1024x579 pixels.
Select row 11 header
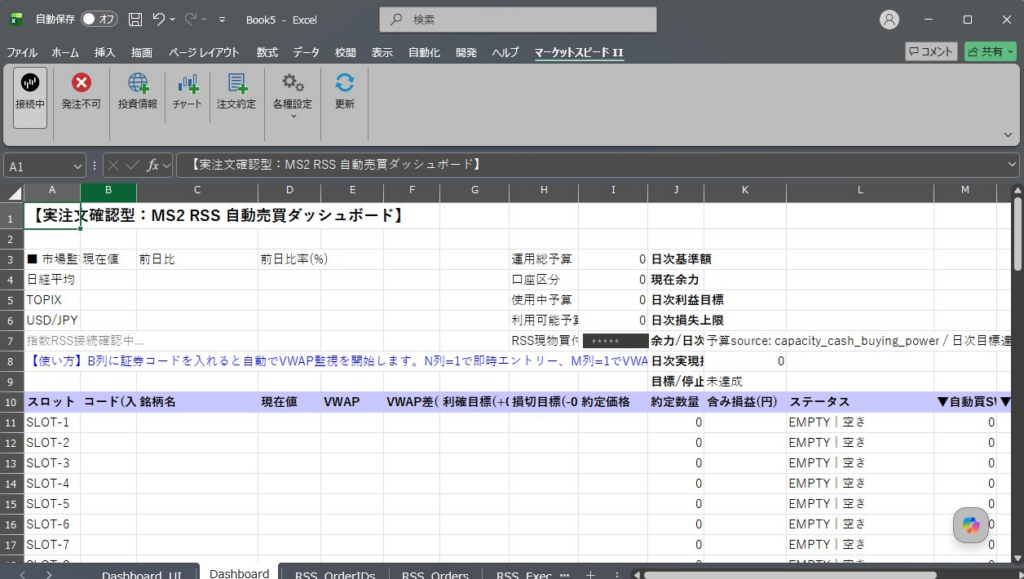[x=10, y=422]
